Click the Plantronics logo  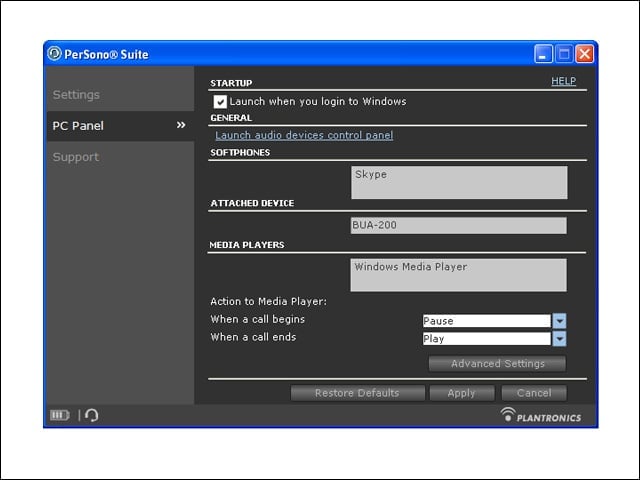point(540,415)
